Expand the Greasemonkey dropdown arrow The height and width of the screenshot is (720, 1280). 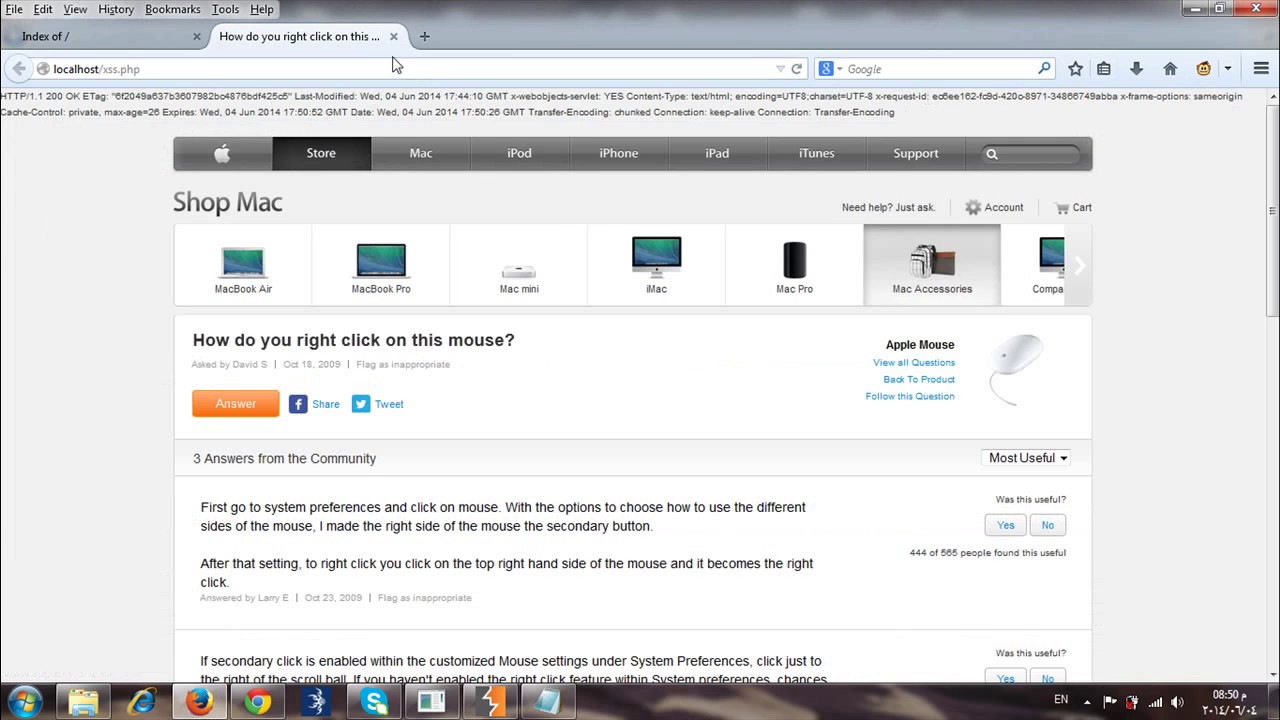coord(1227,69)
